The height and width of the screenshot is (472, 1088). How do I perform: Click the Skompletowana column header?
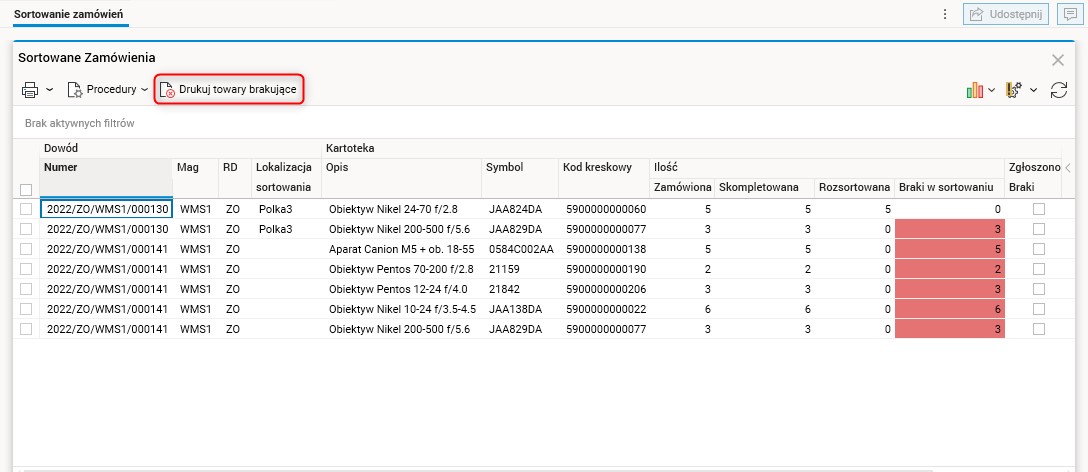pyautogui.click(x=764, y=187)
